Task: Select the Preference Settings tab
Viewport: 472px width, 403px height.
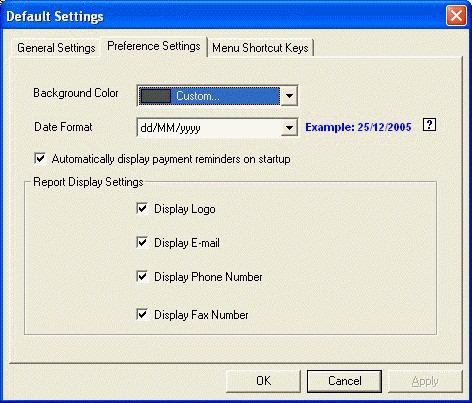Action: pyautogui.click(x=154, y=46)
